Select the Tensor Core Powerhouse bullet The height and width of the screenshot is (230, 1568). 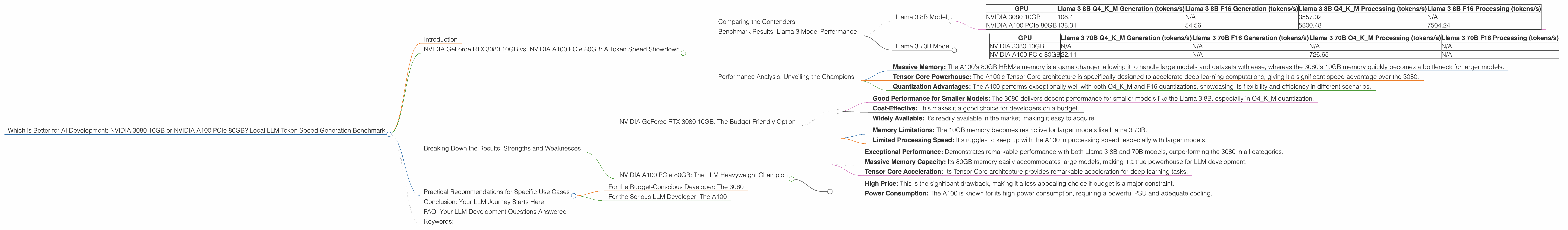pos(1155,77)
